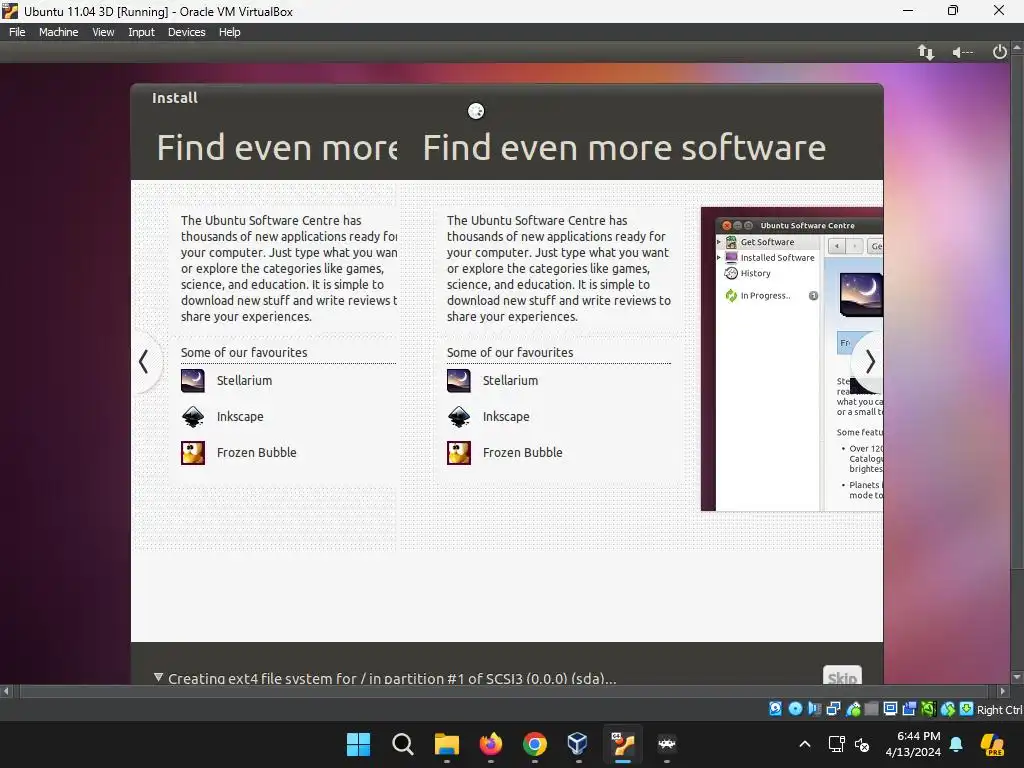Launch Firefox from the taskbar
This screenshot has width=1024, height=768.
(490, 744)
